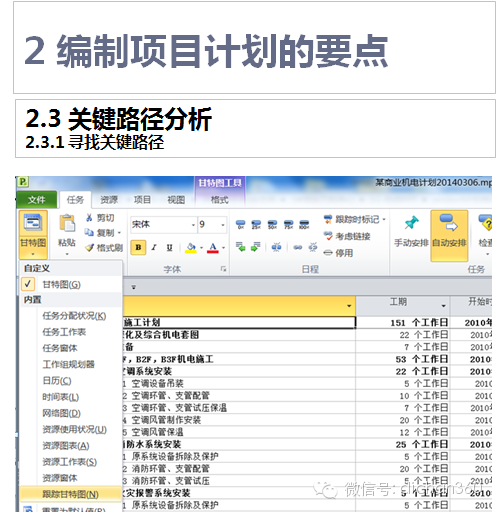Select the 空调设备吊装 task row cell
Viewport: 497px width, 513px height.
coord(239,383)
